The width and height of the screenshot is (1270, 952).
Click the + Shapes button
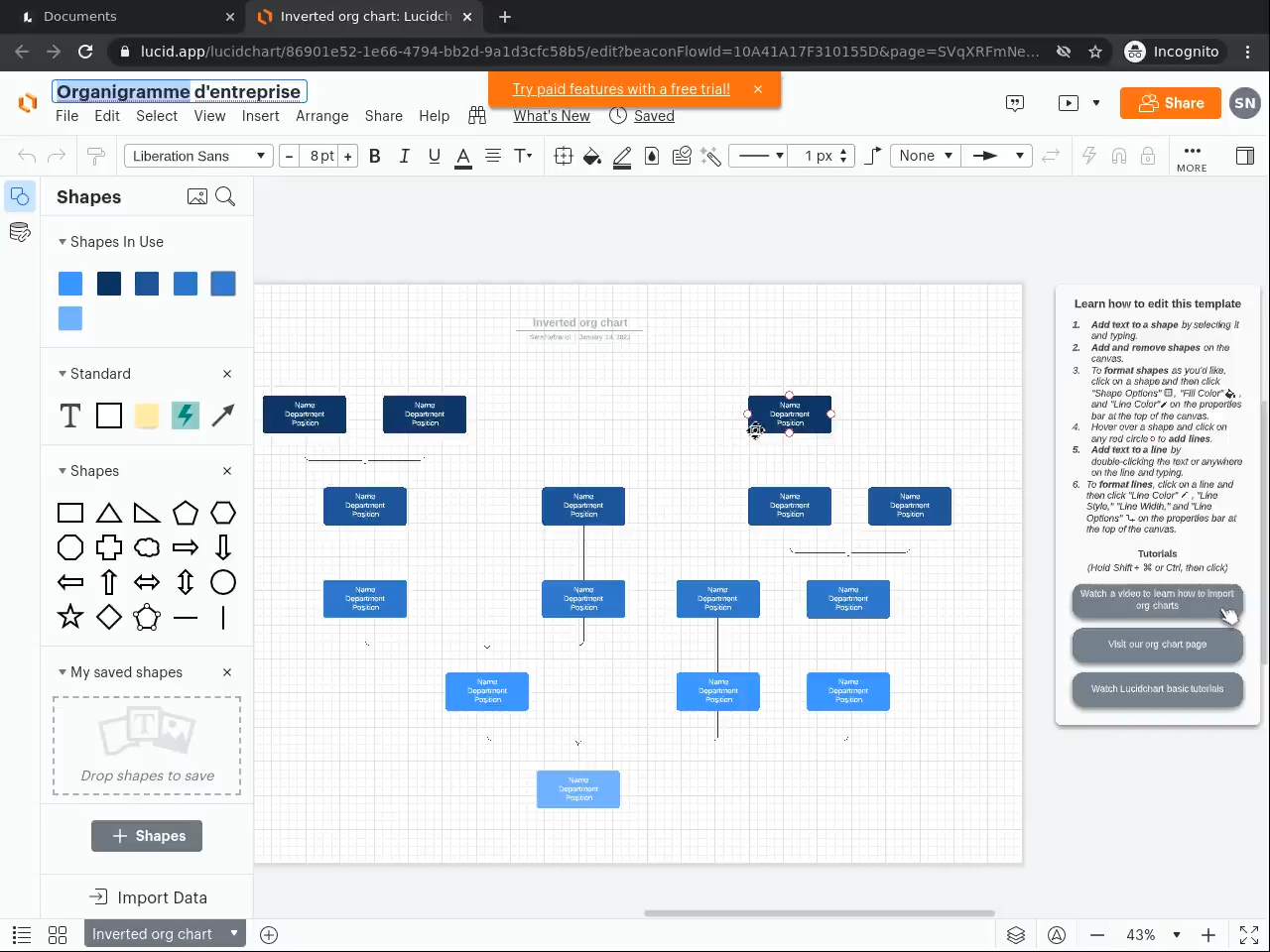tap(147, 836)
